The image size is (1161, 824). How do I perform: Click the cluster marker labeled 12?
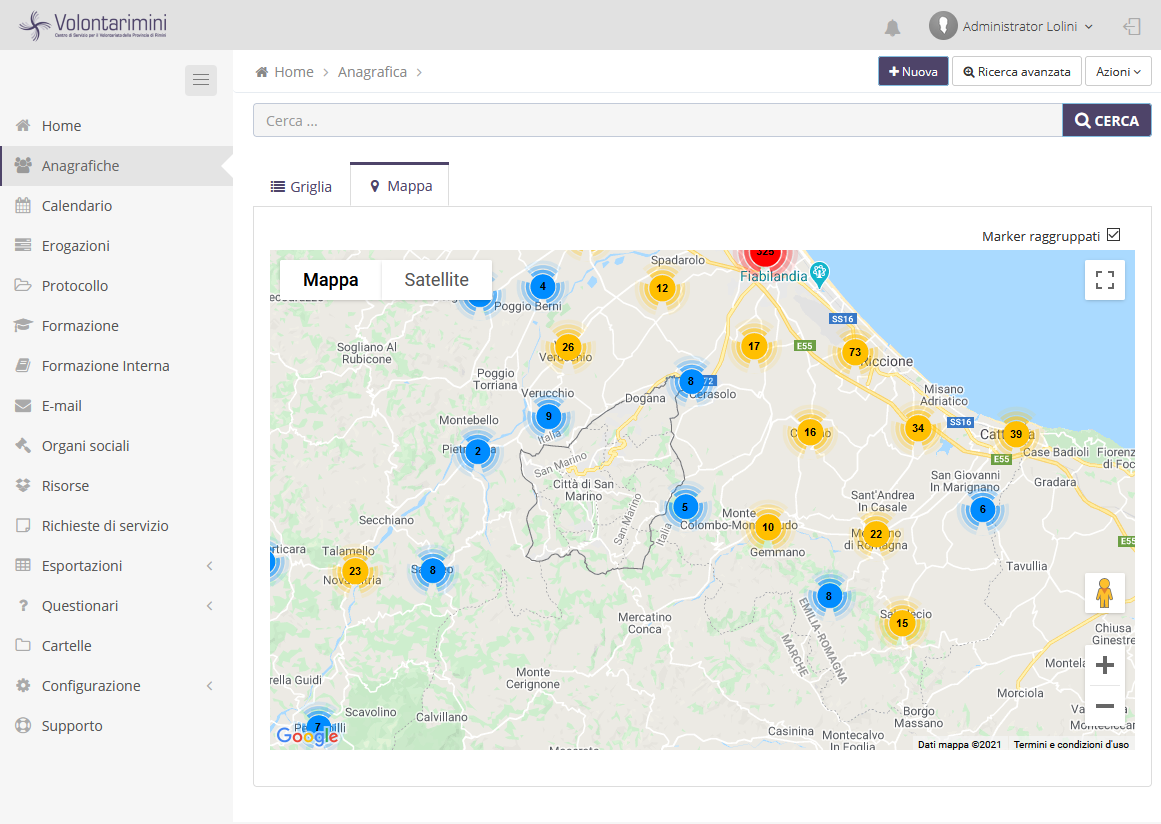662,288
